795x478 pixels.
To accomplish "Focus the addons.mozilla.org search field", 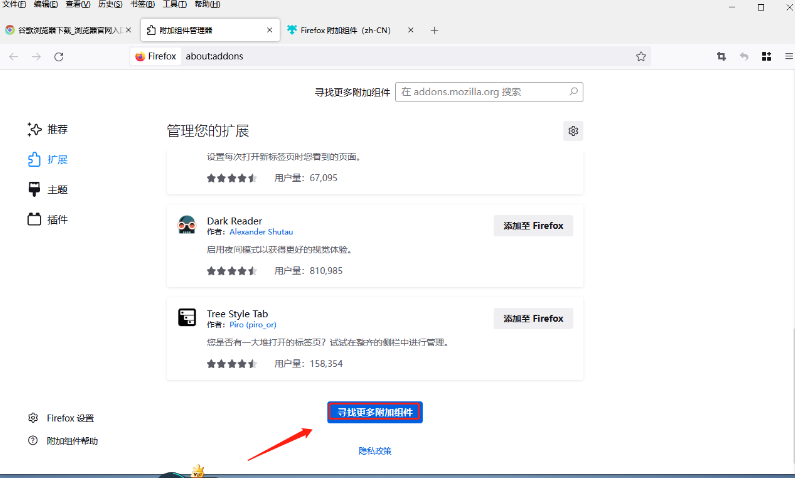I will [489, 92].
